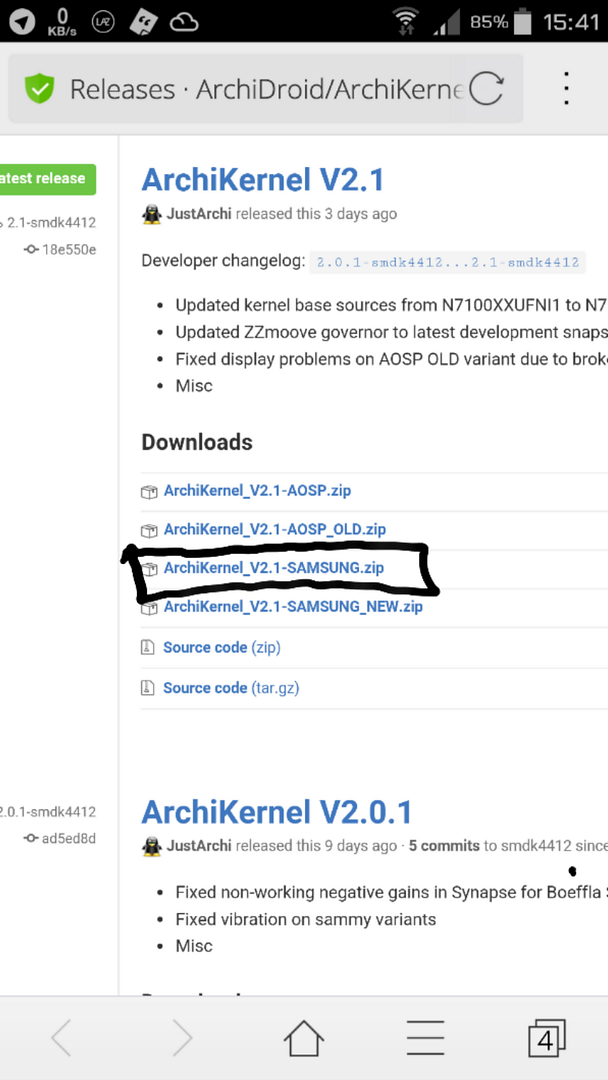Download ArchiKernel_V2.1-AOSP_OLD.zip
Viewport: 608px width, 1080px height.
(x=274, y=529)
